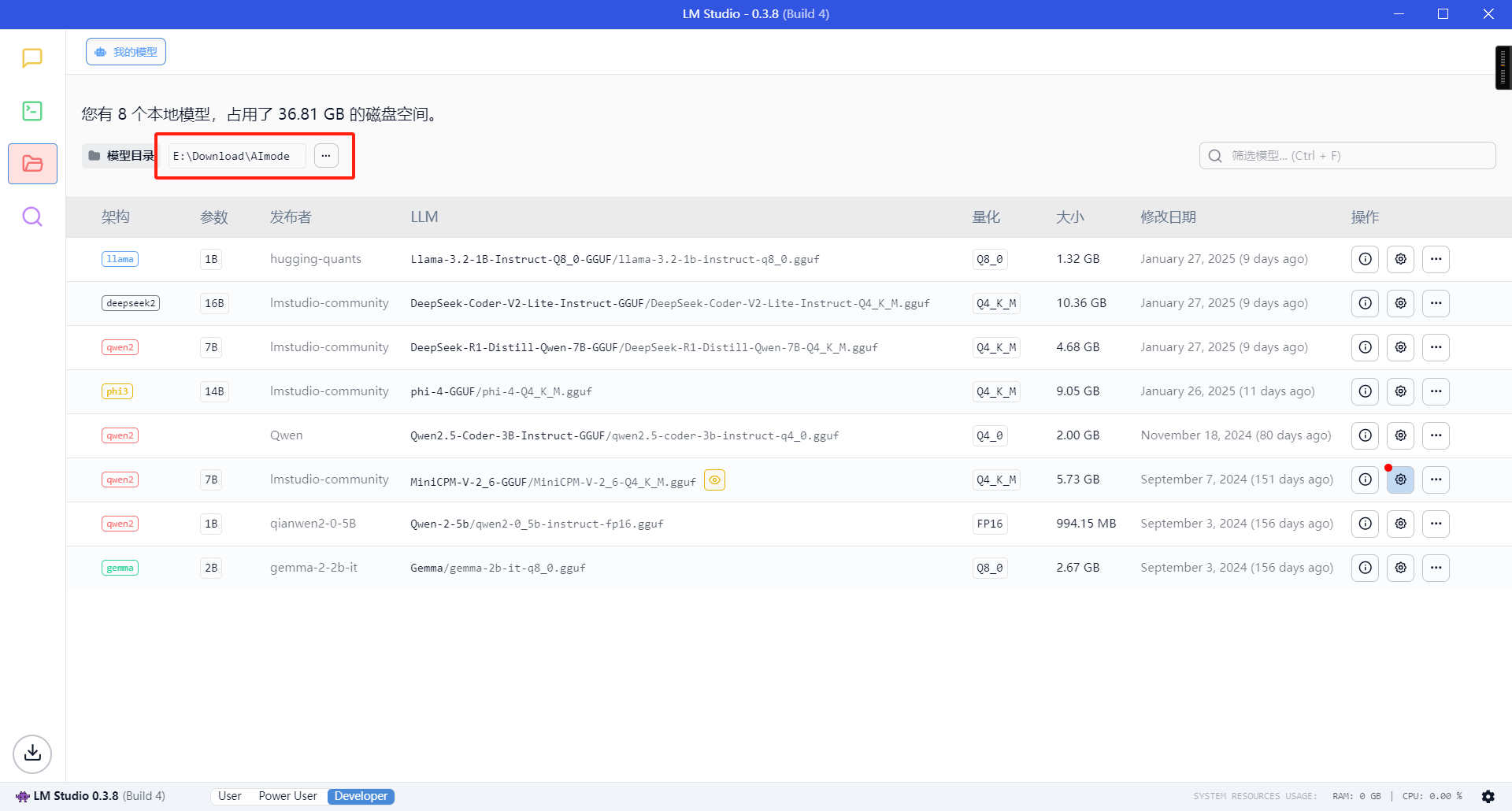Open more actions for qwen2-0_5b-instruct-fp16 row
This screenshot has height=811, width=1512.
(x=1436, y=524)
